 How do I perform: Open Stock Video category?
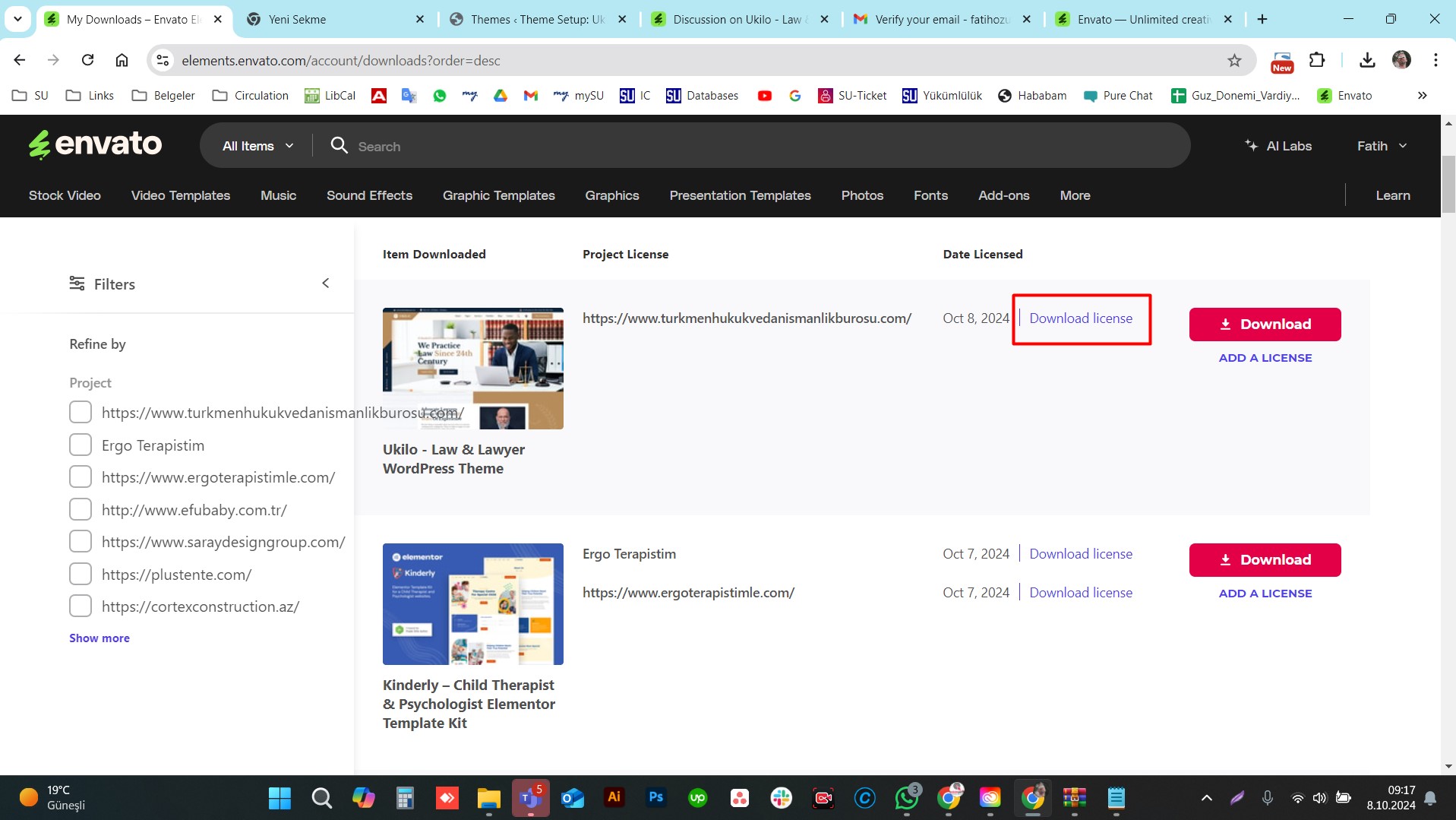[x=65, y=195]
